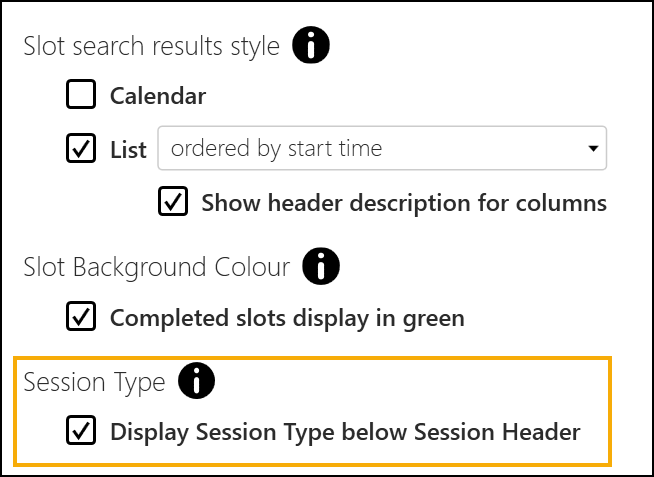This screenshot has height=477, width=654.
Task: Click the 'List' option label
Action: click(128, 150)
